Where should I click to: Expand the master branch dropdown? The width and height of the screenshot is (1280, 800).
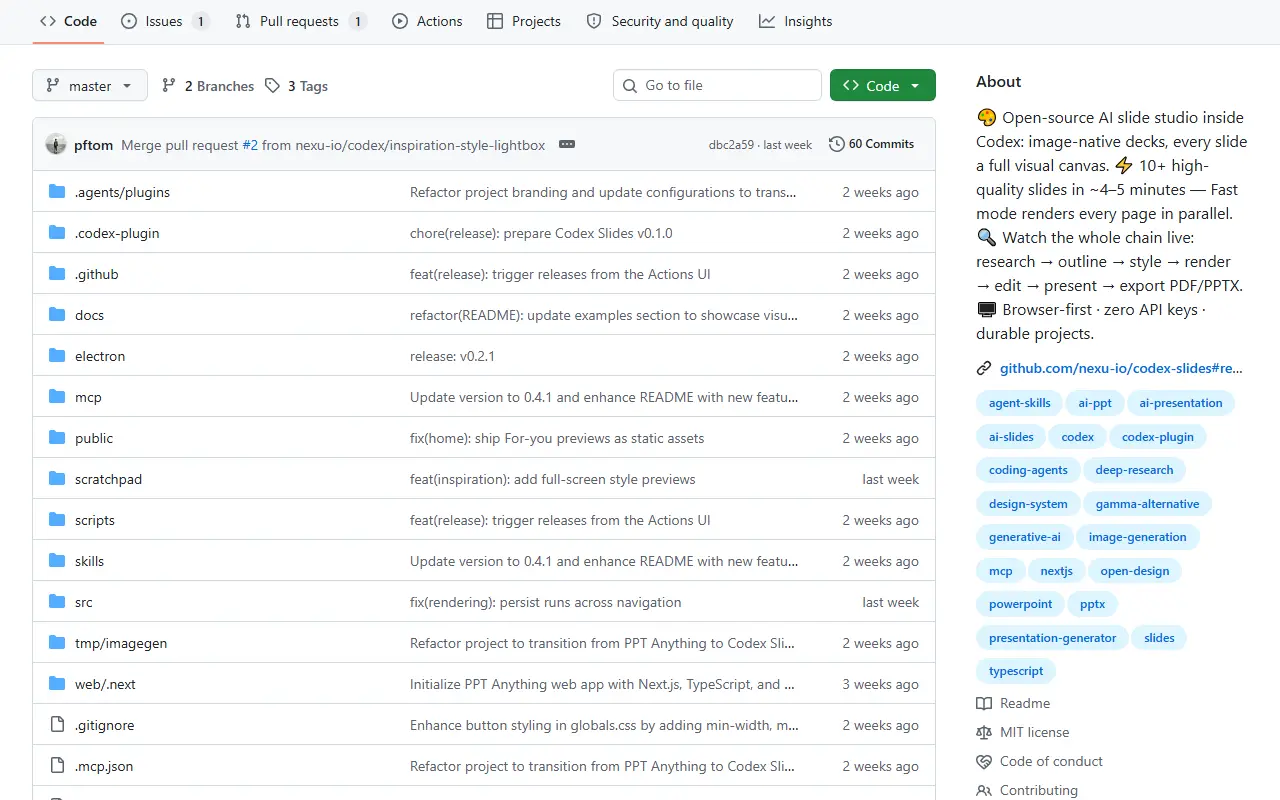[90, 86]
